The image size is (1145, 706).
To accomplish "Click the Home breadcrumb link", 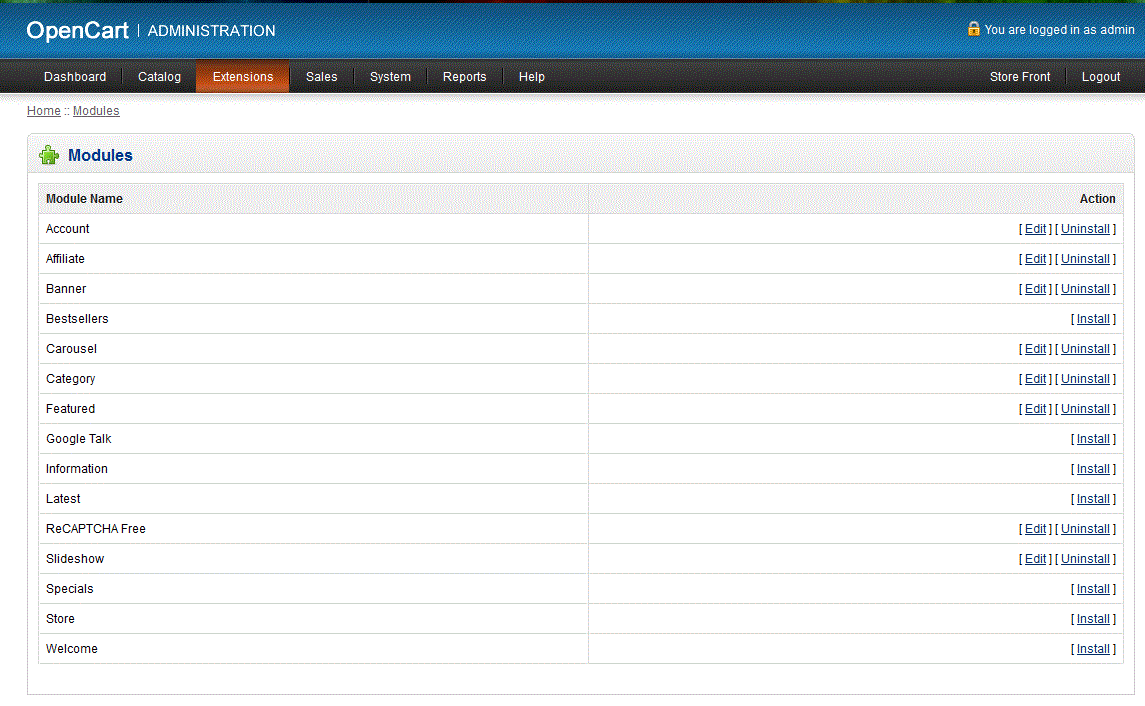I will (43, 111).
